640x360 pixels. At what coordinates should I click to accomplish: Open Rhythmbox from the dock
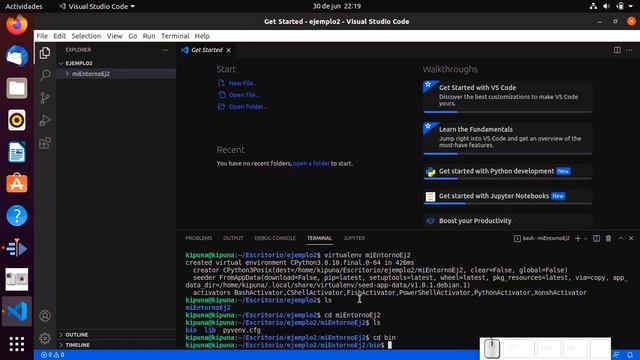click(17, 120)
